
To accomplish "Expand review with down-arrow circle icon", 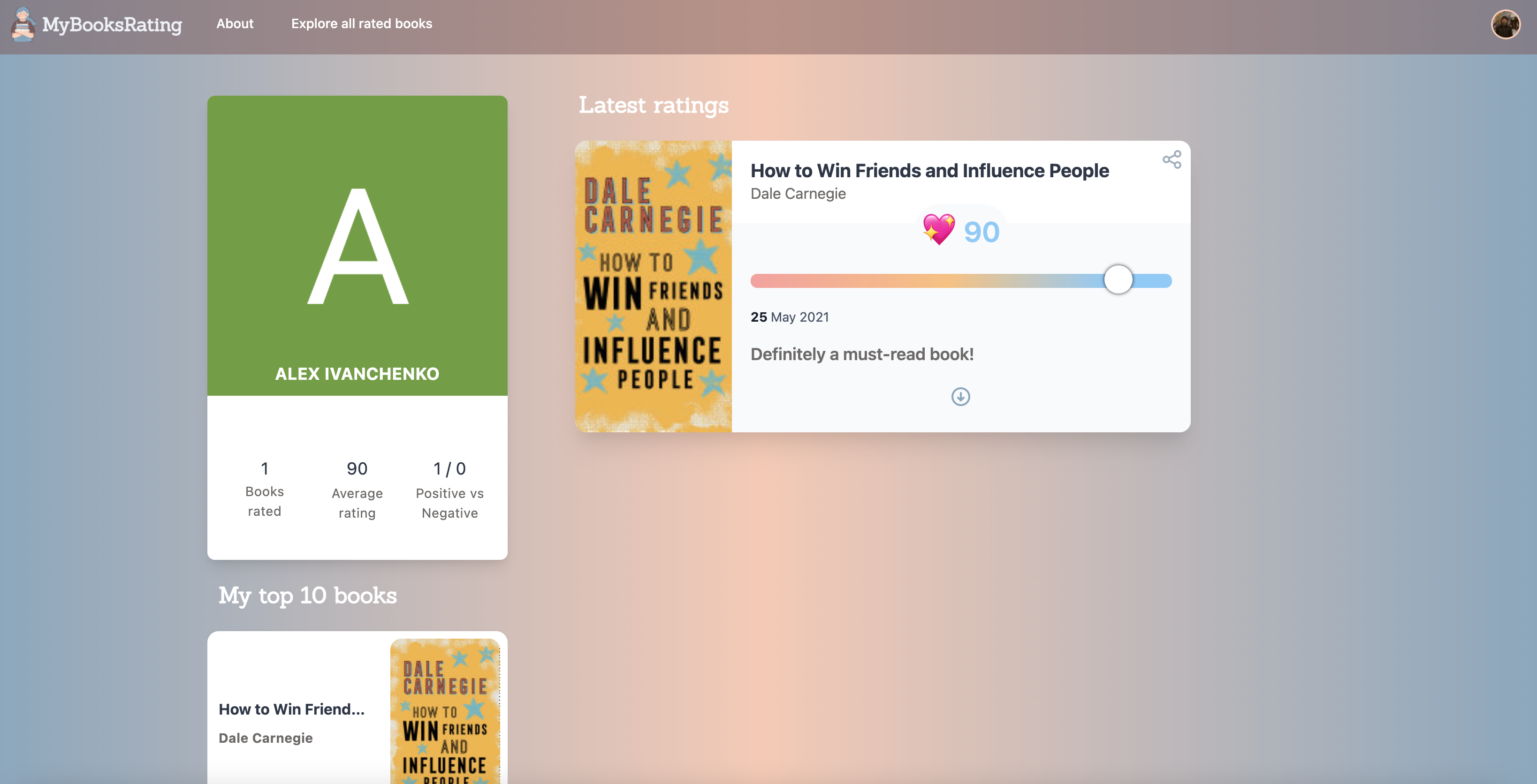I will click(x=960, y=397).
